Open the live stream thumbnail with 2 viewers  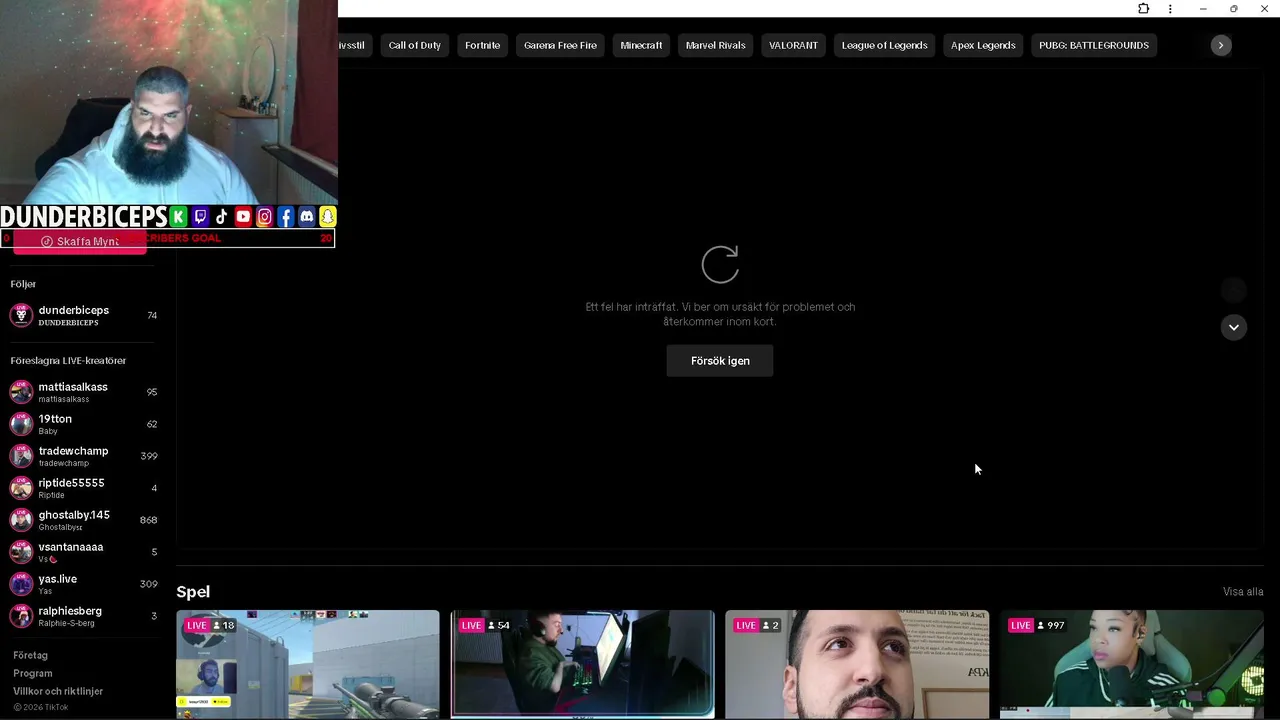(857, 664)
